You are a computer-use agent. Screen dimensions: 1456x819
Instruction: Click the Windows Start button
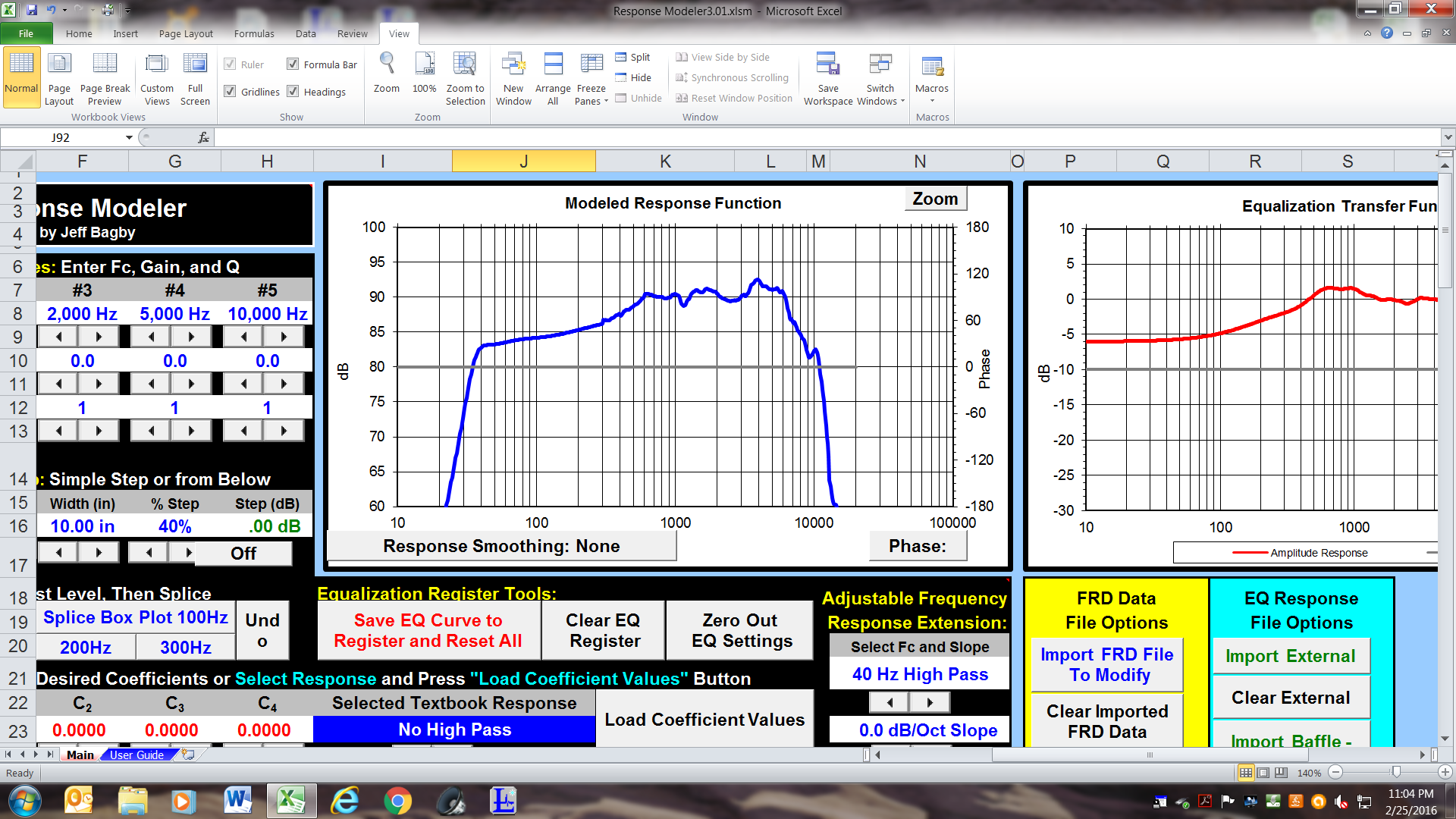pos(24,802)
